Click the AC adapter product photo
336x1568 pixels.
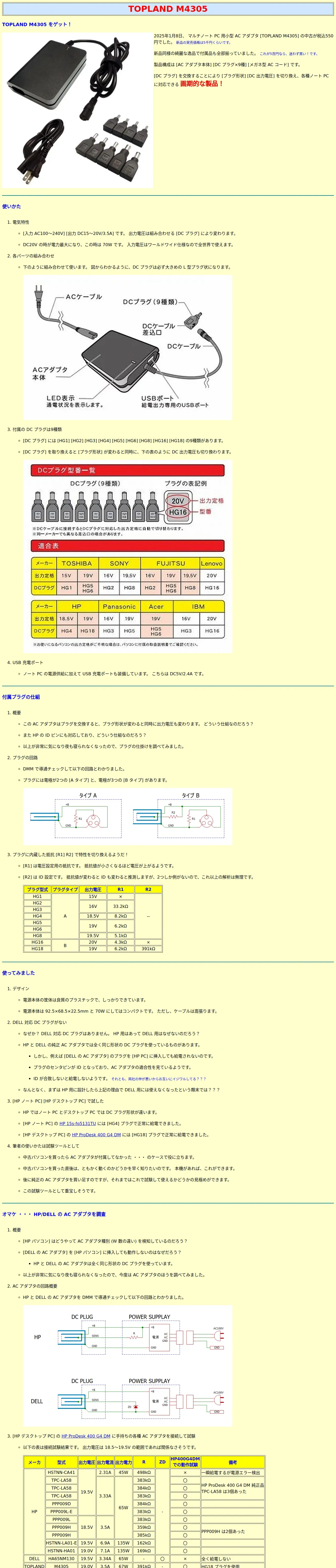coord(77,110)
